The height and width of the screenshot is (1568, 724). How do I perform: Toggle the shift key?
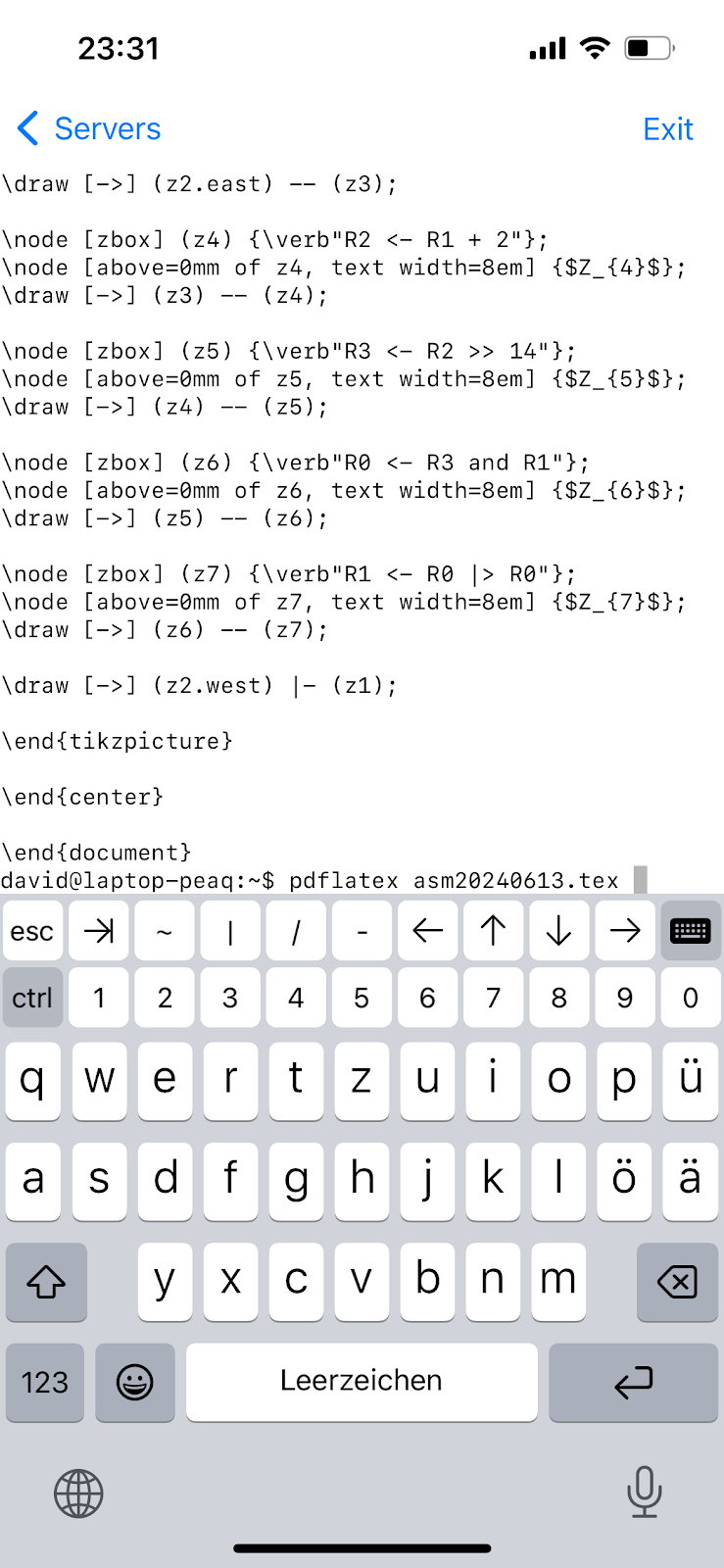click(x=46, y=1281)
